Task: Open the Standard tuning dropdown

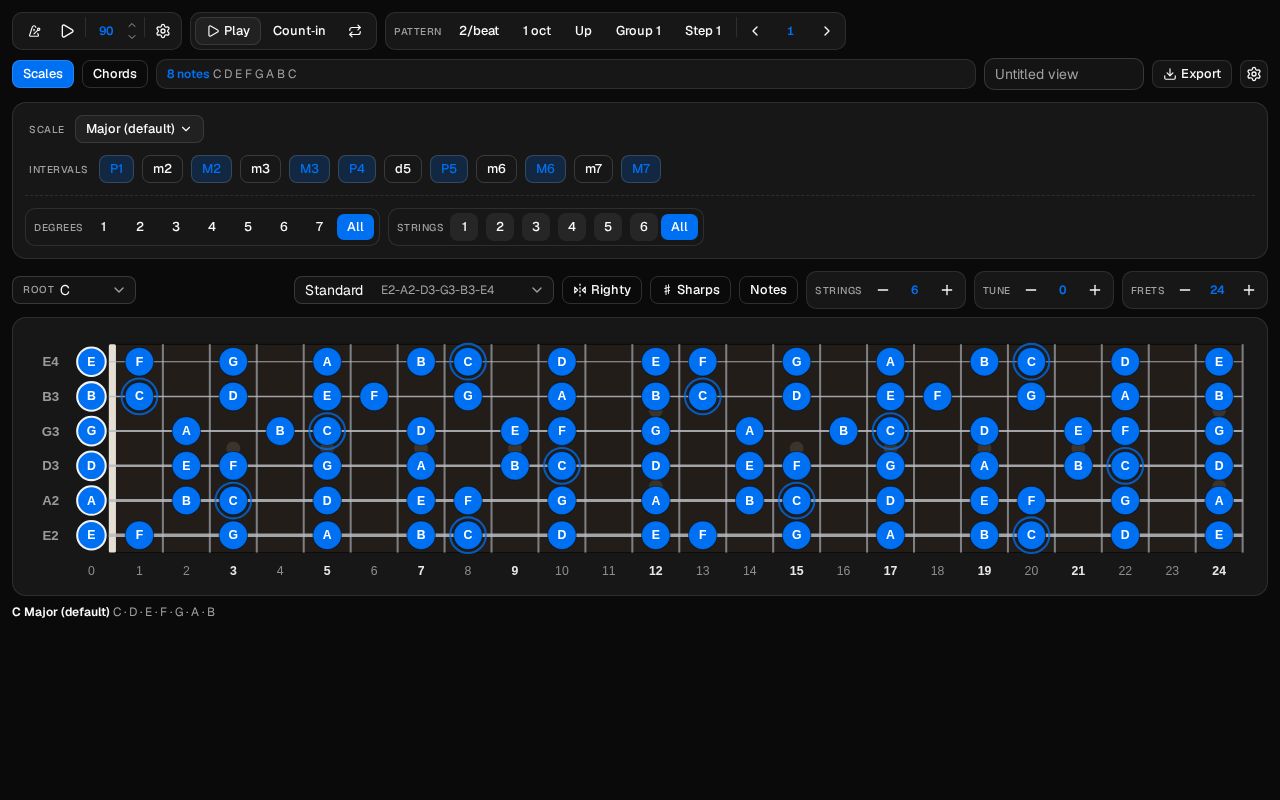Action: (424, 290)
